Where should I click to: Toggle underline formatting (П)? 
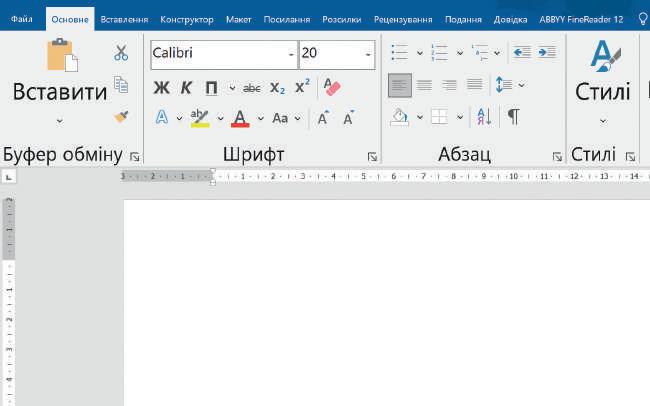[x=211, y=88]
